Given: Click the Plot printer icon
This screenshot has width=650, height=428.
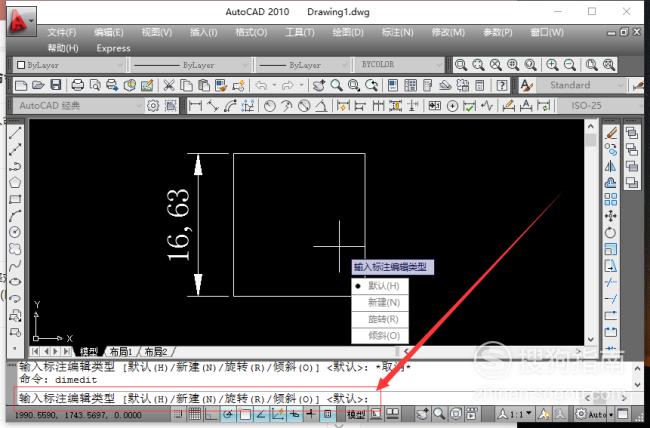Looking at the screenshot, I should click(78, 85).
